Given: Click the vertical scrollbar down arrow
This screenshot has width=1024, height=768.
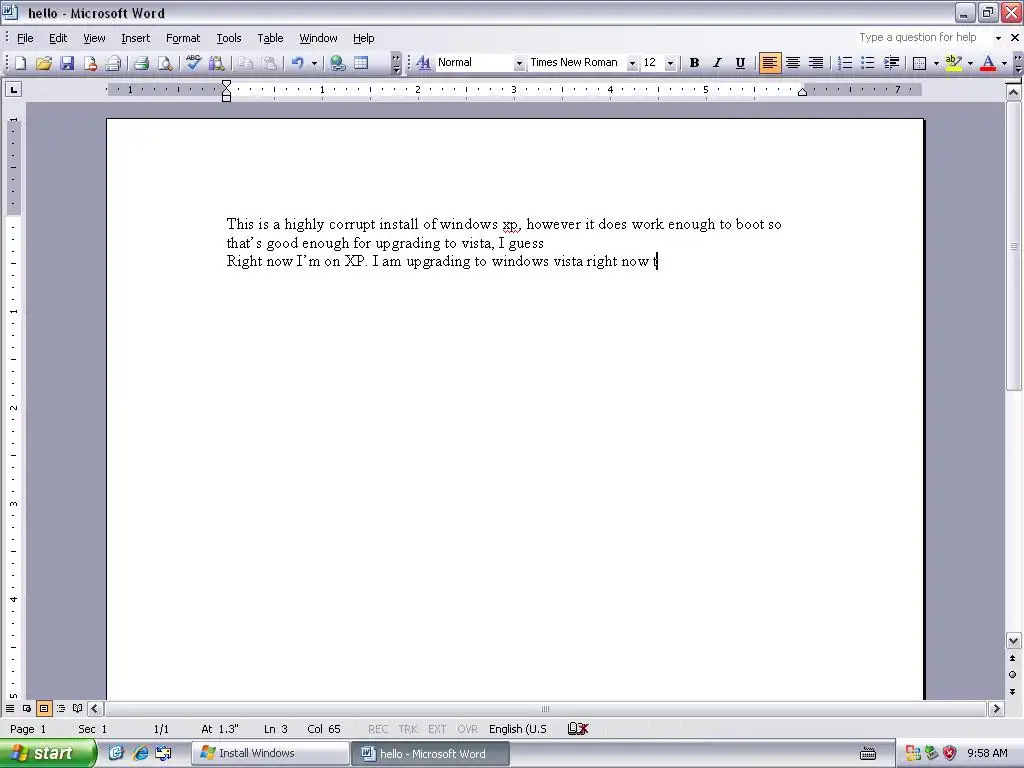Looking at the screenshot, I should 1013,641.
